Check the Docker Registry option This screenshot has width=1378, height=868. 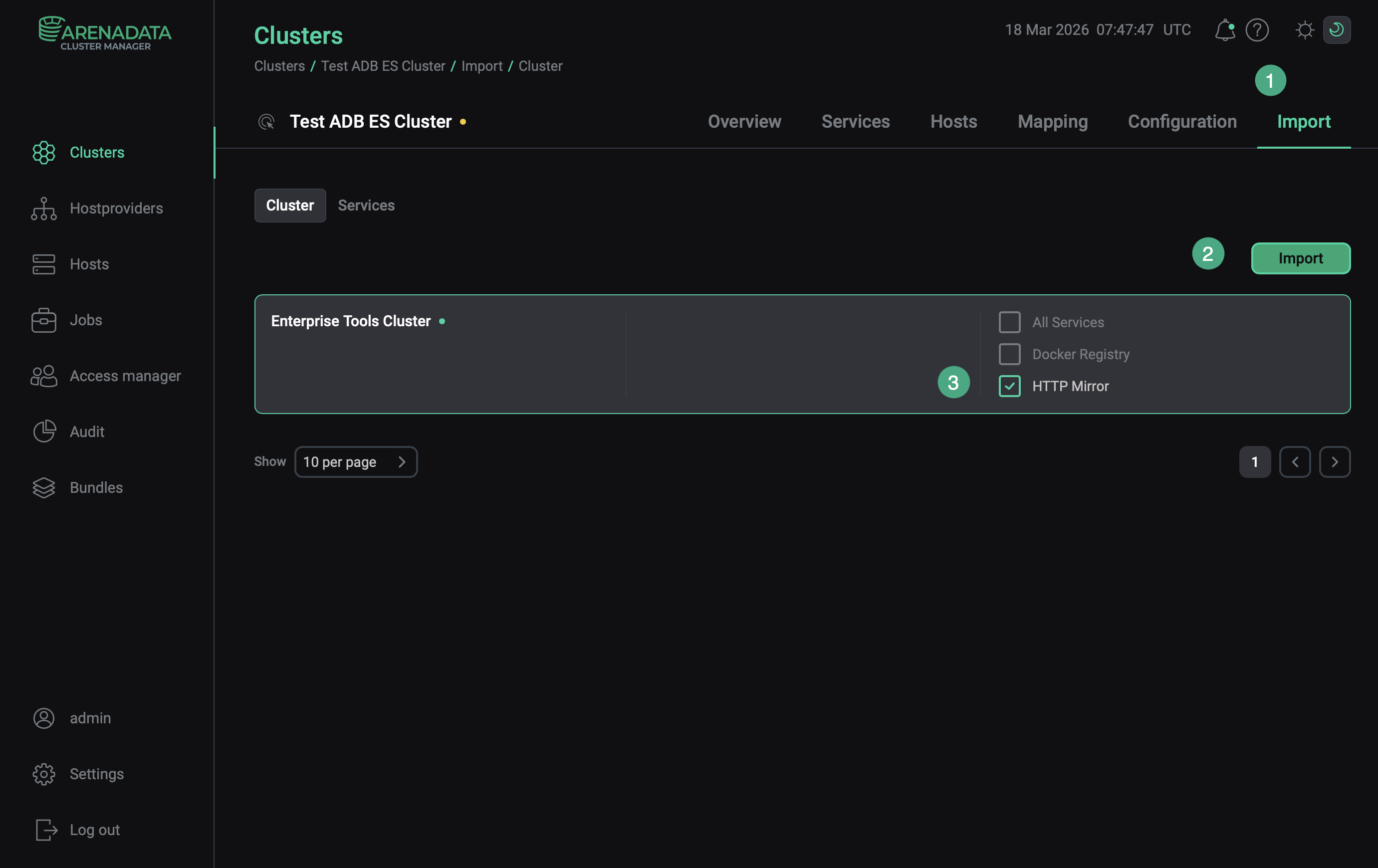point(1009,354)
